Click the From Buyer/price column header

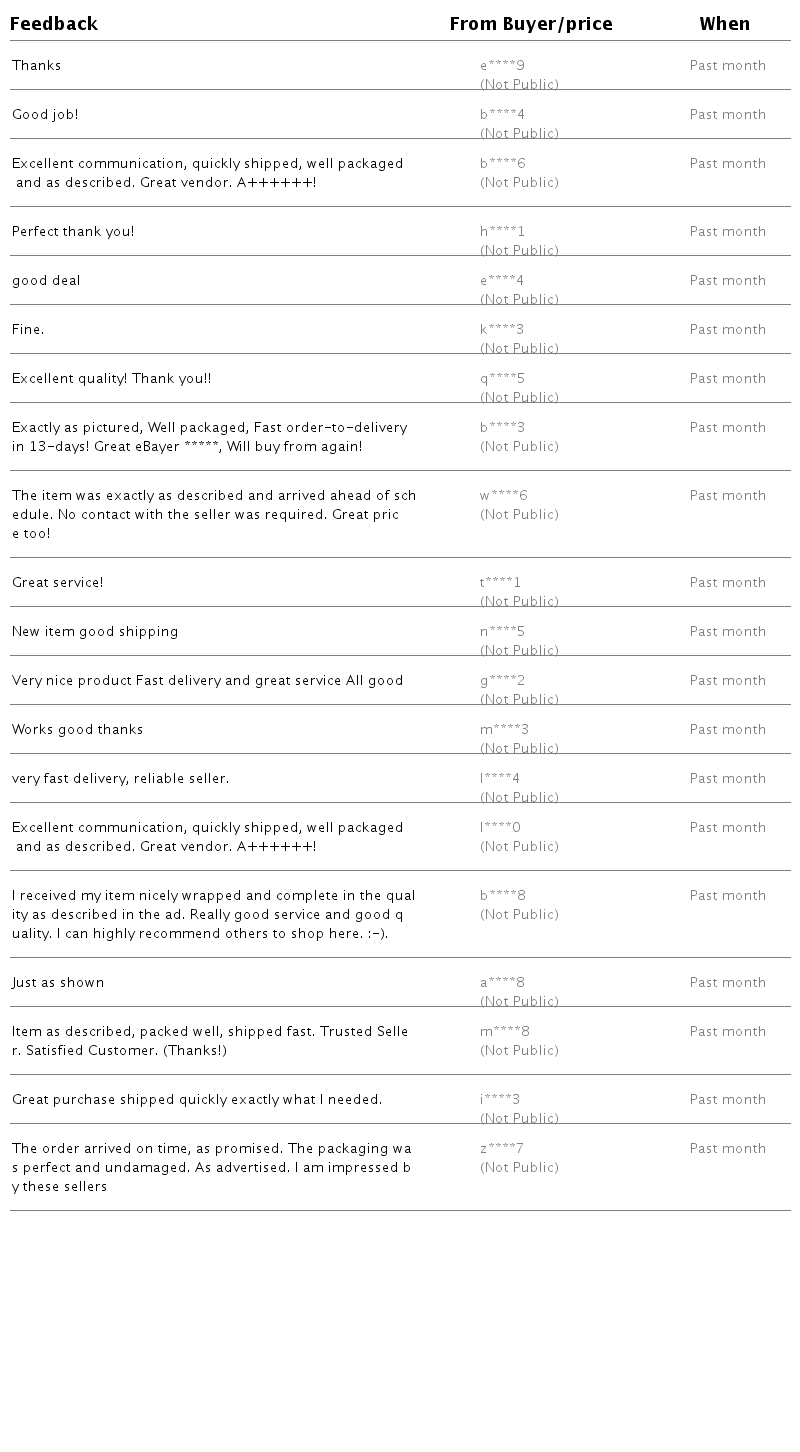coord(531,24)
